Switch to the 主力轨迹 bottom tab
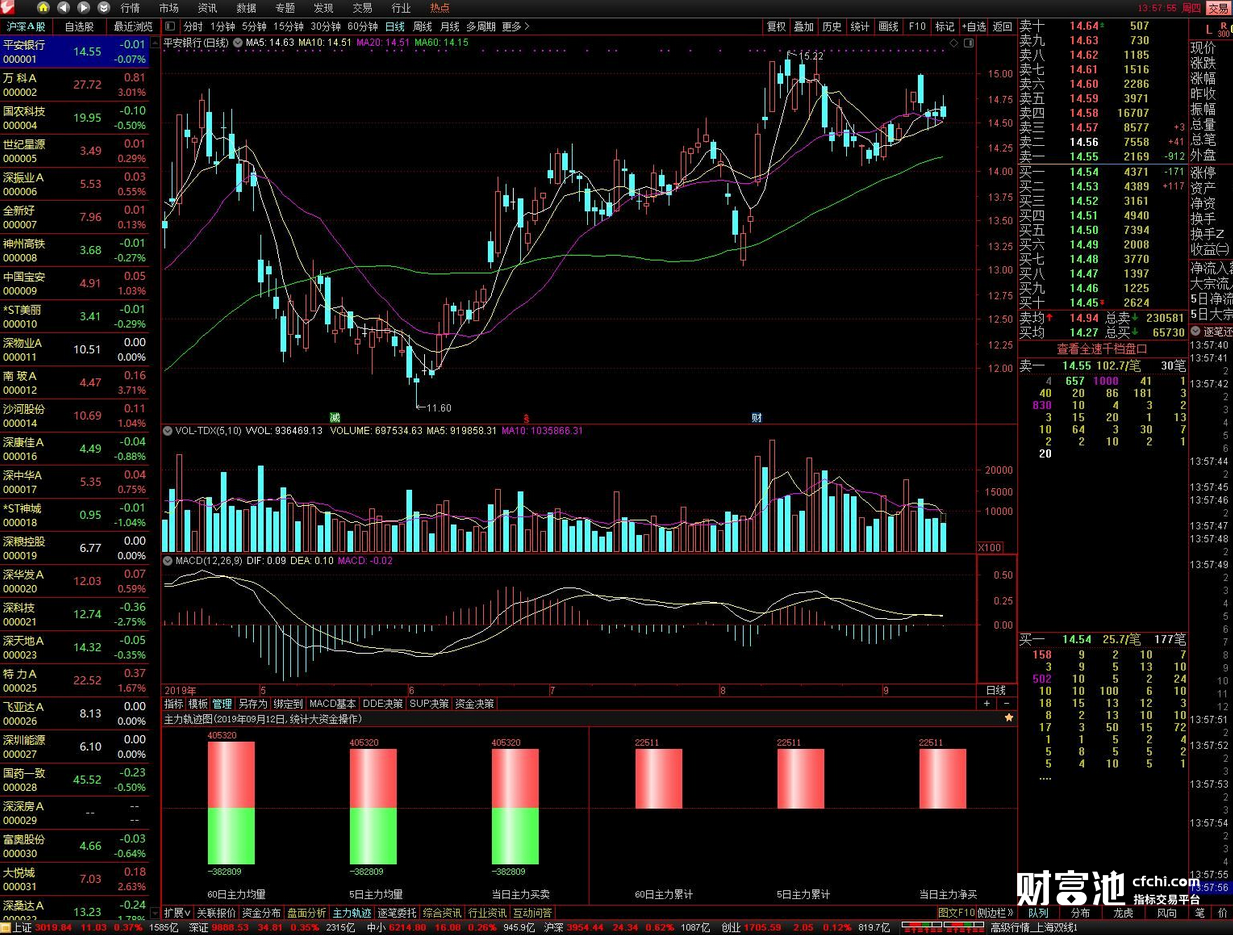 pos(352,913)
